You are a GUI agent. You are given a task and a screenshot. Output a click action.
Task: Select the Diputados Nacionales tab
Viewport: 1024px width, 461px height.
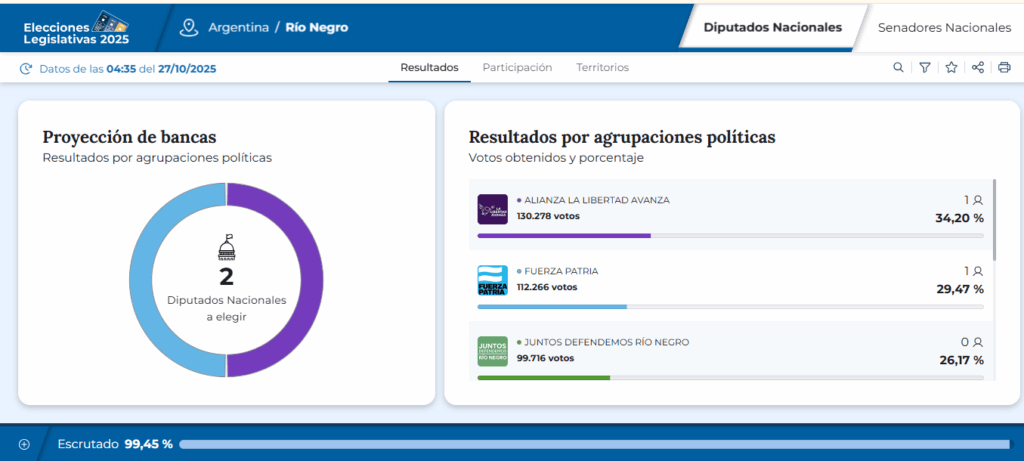(772, 27)
